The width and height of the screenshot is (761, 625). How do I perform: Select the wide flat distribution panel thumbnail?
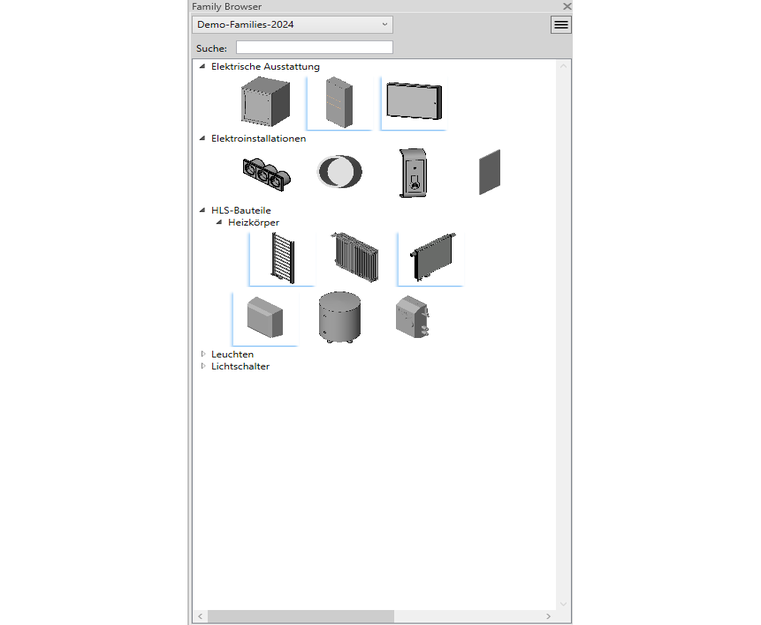pos(414,102)
